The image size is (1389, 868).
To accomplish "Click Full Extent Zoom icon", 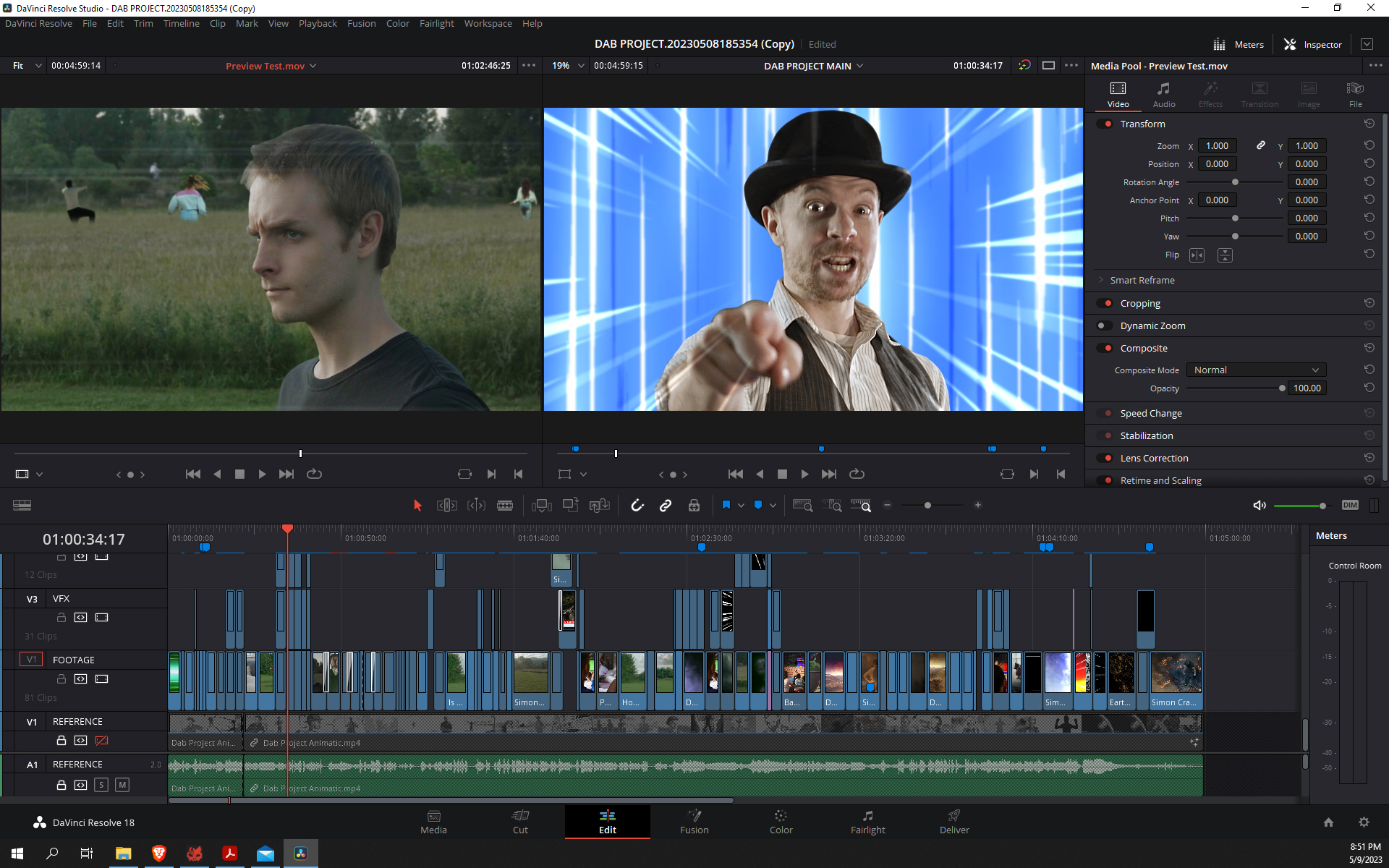I will [802, 506].
